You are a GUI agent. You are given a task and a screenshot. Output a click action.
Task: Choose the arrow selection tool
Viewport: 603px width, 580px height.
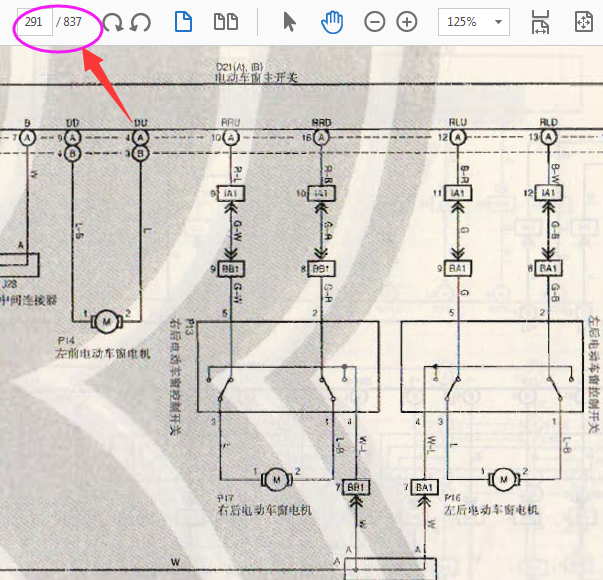point(289,22)
